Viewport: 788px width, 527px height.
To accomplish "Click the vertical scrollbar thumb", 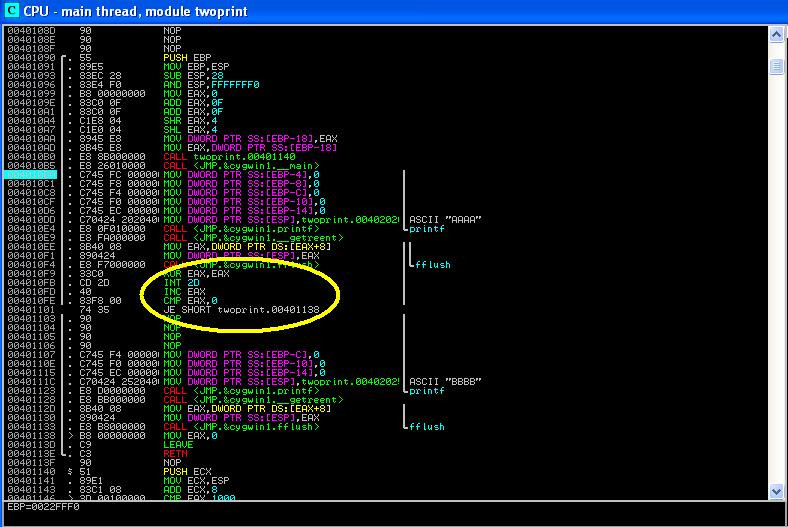I will [776, 66].
